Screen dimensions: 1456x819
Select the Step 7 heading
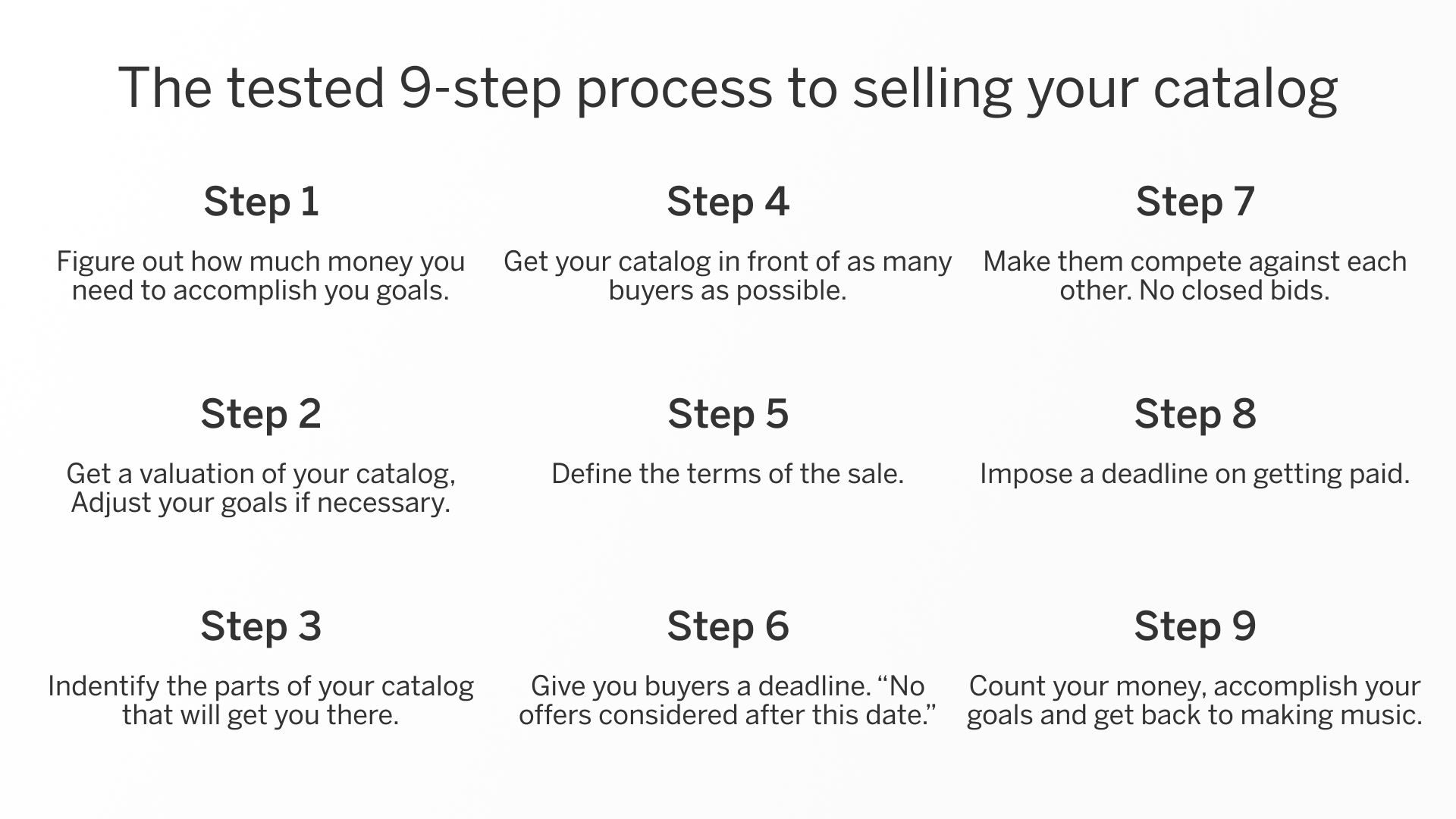coord(1195,202)
